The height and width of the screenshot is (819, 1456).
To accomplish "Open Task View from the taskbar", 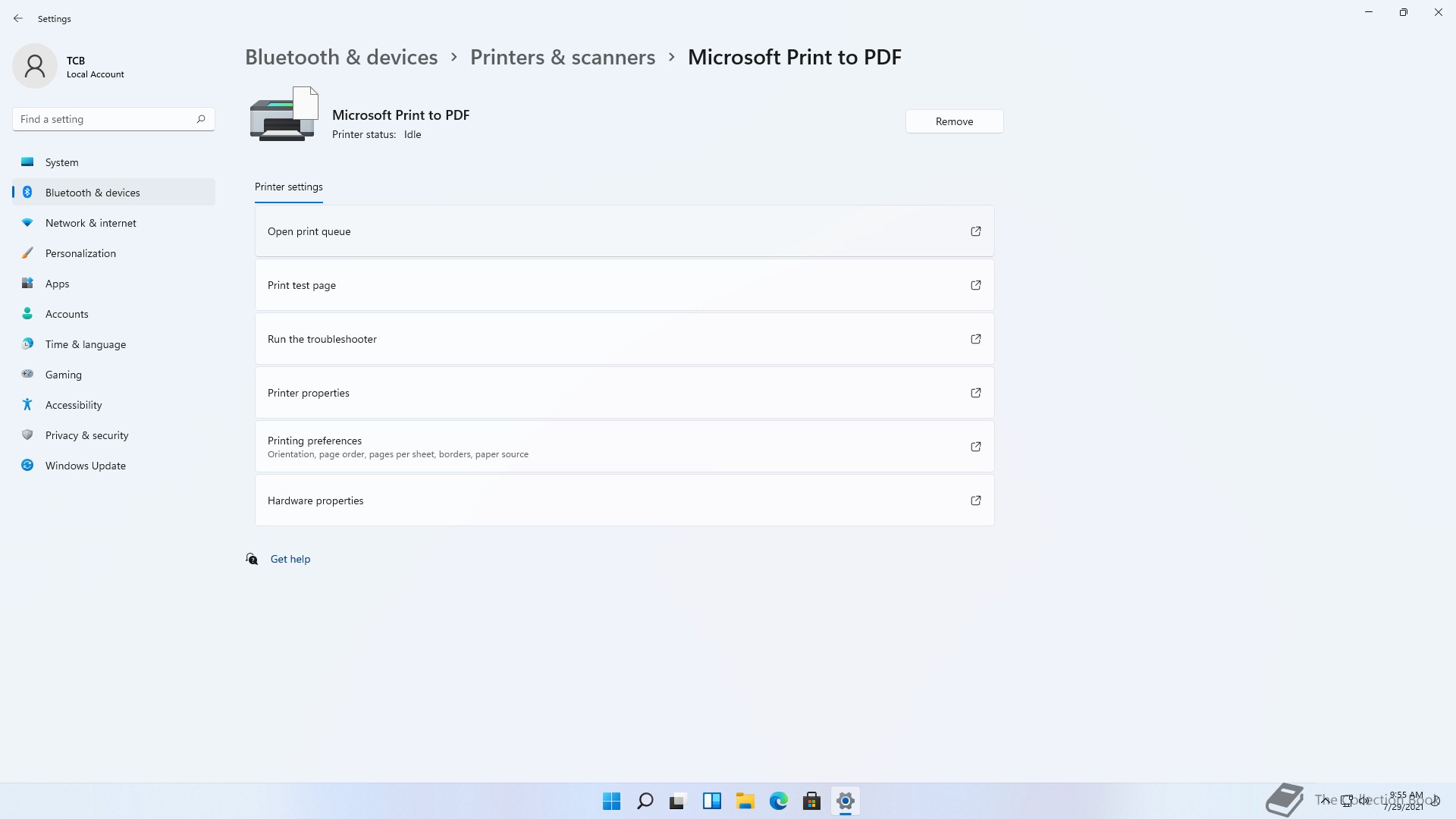I will click(x=678, y=801).
